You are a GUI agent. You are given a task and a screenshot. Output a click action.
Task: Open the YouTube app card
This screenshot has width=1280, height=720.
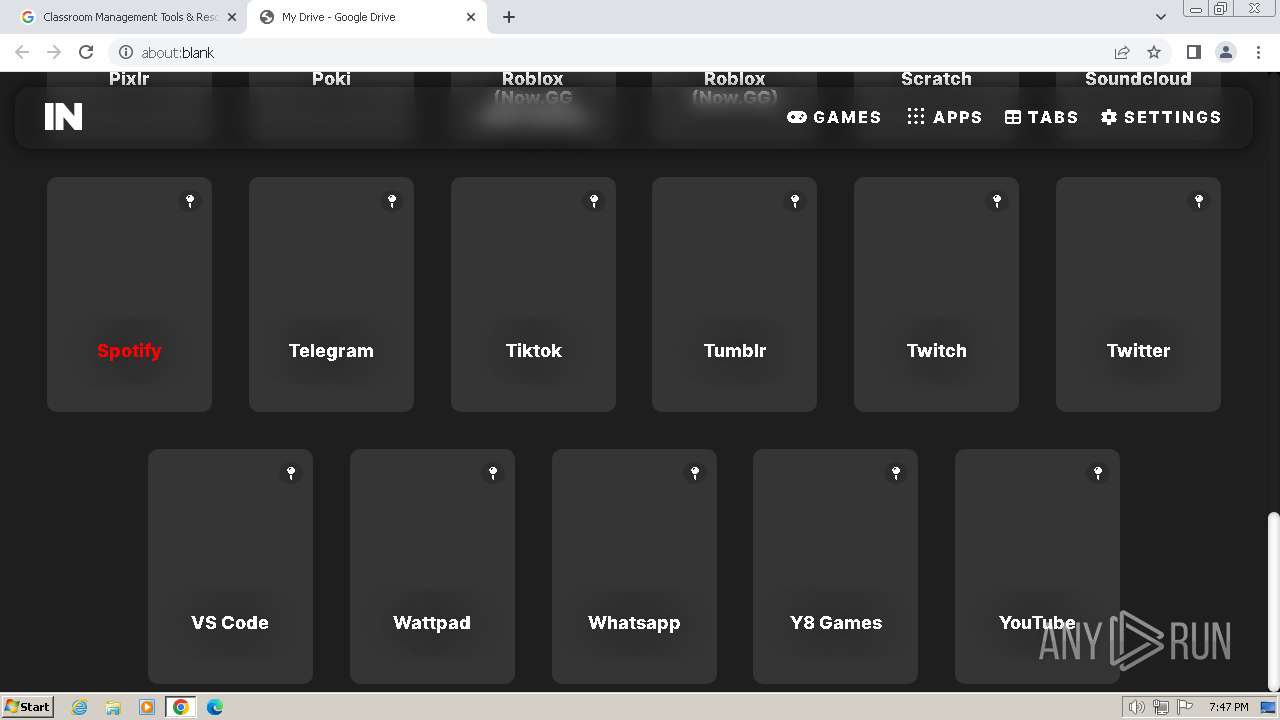(1037, 566)
